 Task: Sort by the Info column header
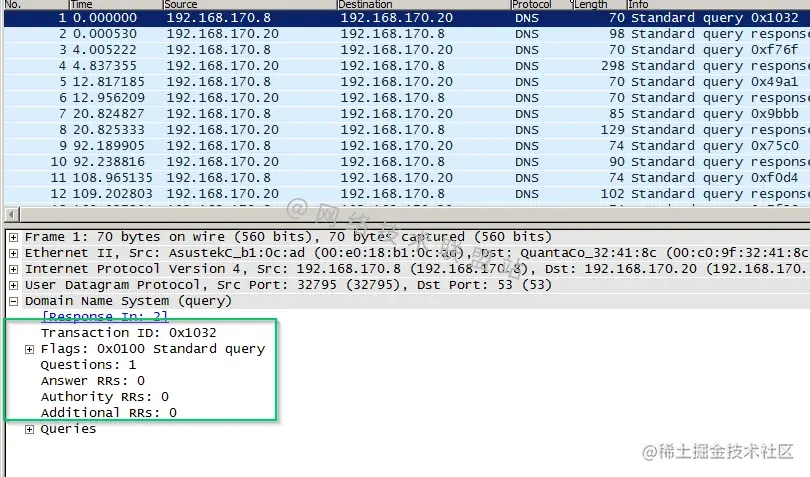tap(718, 5)
